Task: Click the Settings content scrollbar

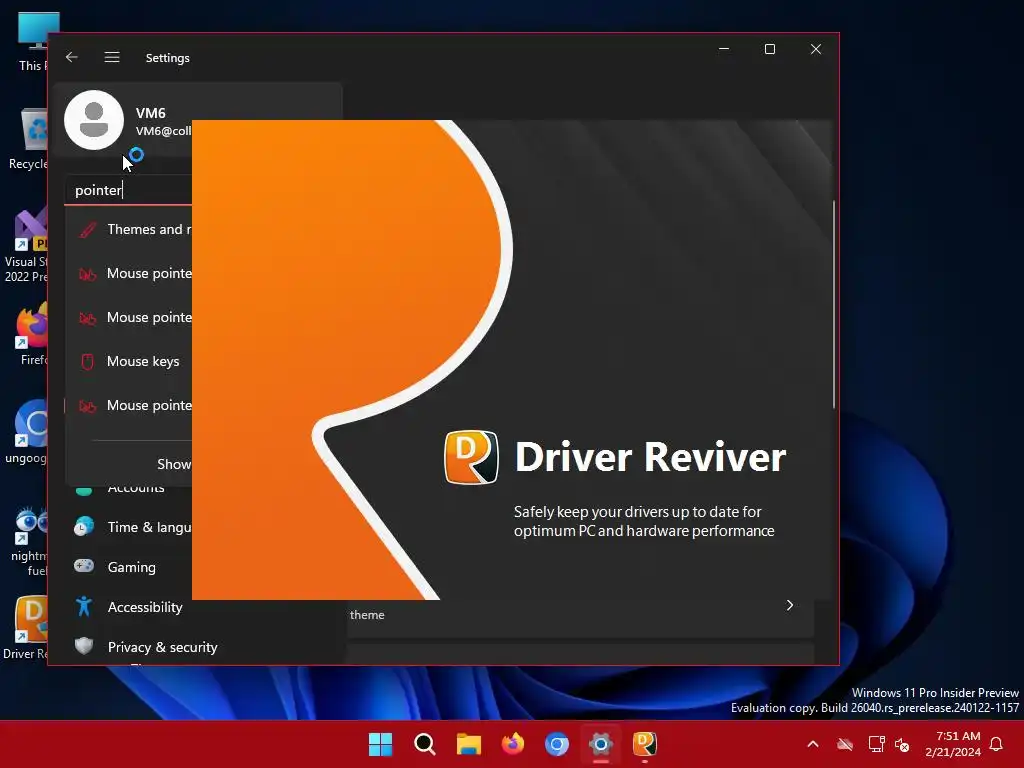Action: tap(834, 304)
